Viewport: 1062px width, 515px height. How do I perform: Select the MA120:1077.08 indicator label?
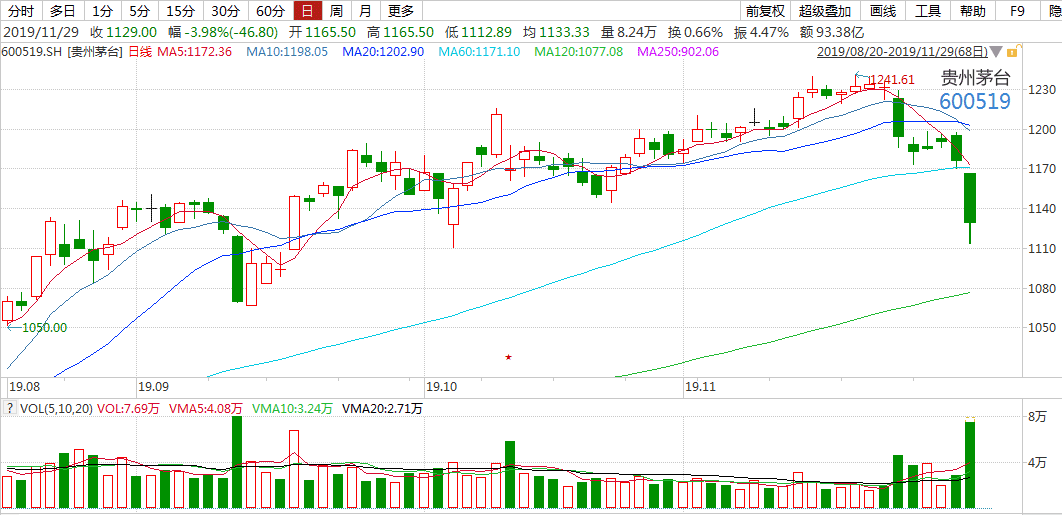coord(578,52)
